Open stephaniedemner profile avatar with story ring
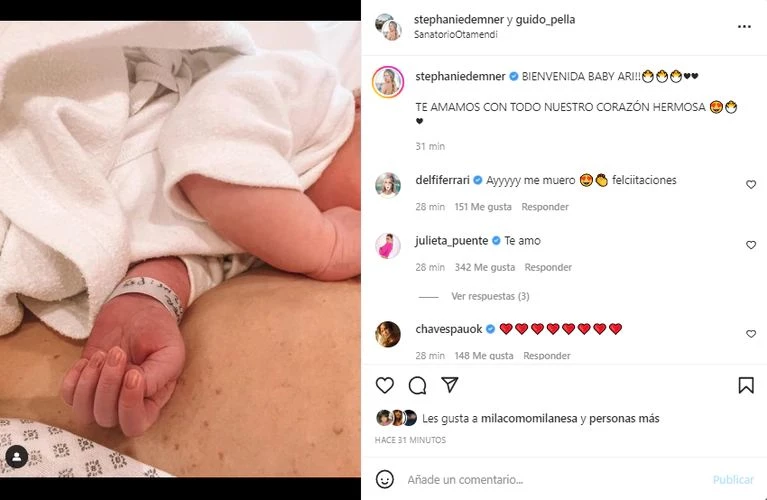 [x=388, y=82]
